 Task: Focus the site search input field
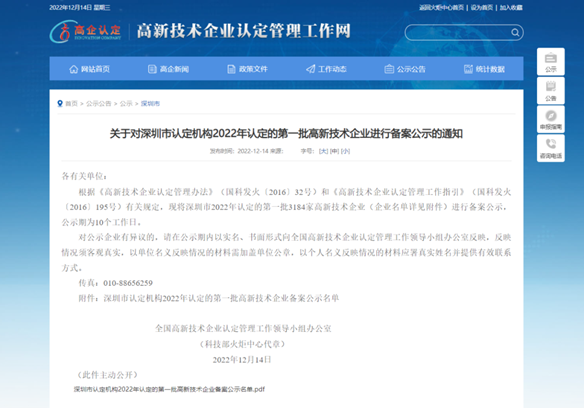pyautogui.click(x=459, y=32)
